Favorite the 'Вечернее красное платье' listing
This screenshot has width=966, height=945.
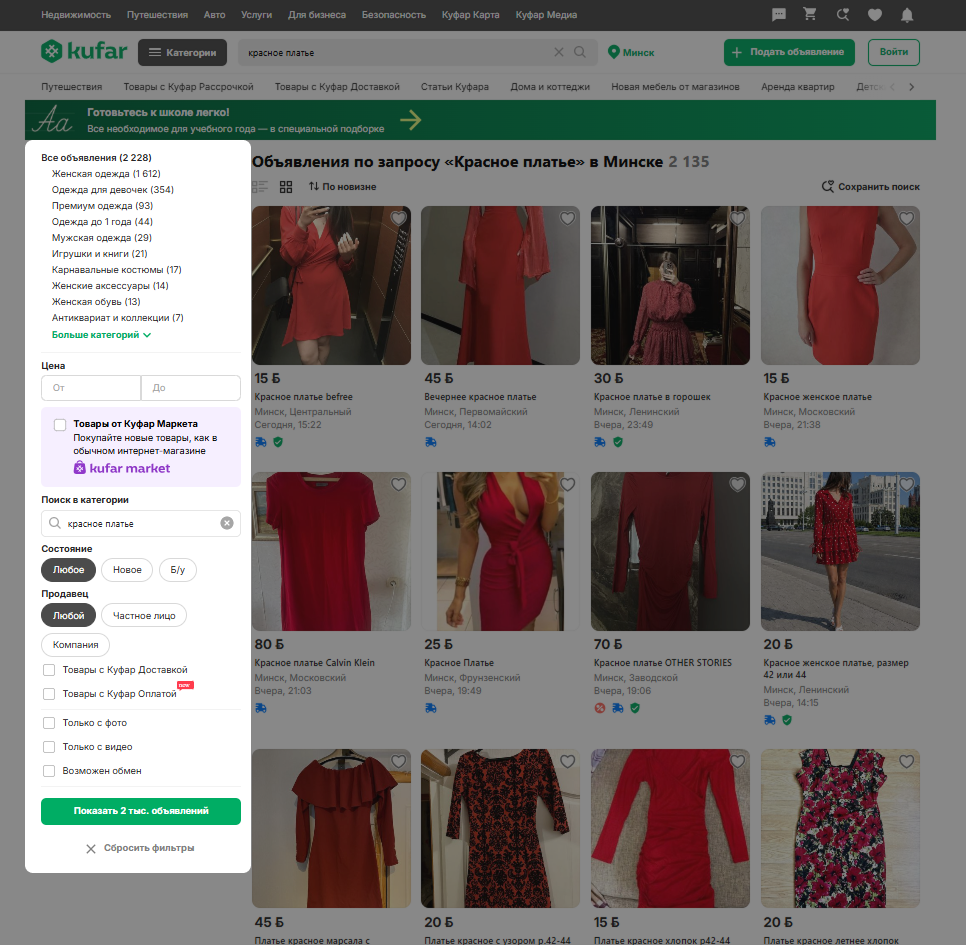[567, 218]
